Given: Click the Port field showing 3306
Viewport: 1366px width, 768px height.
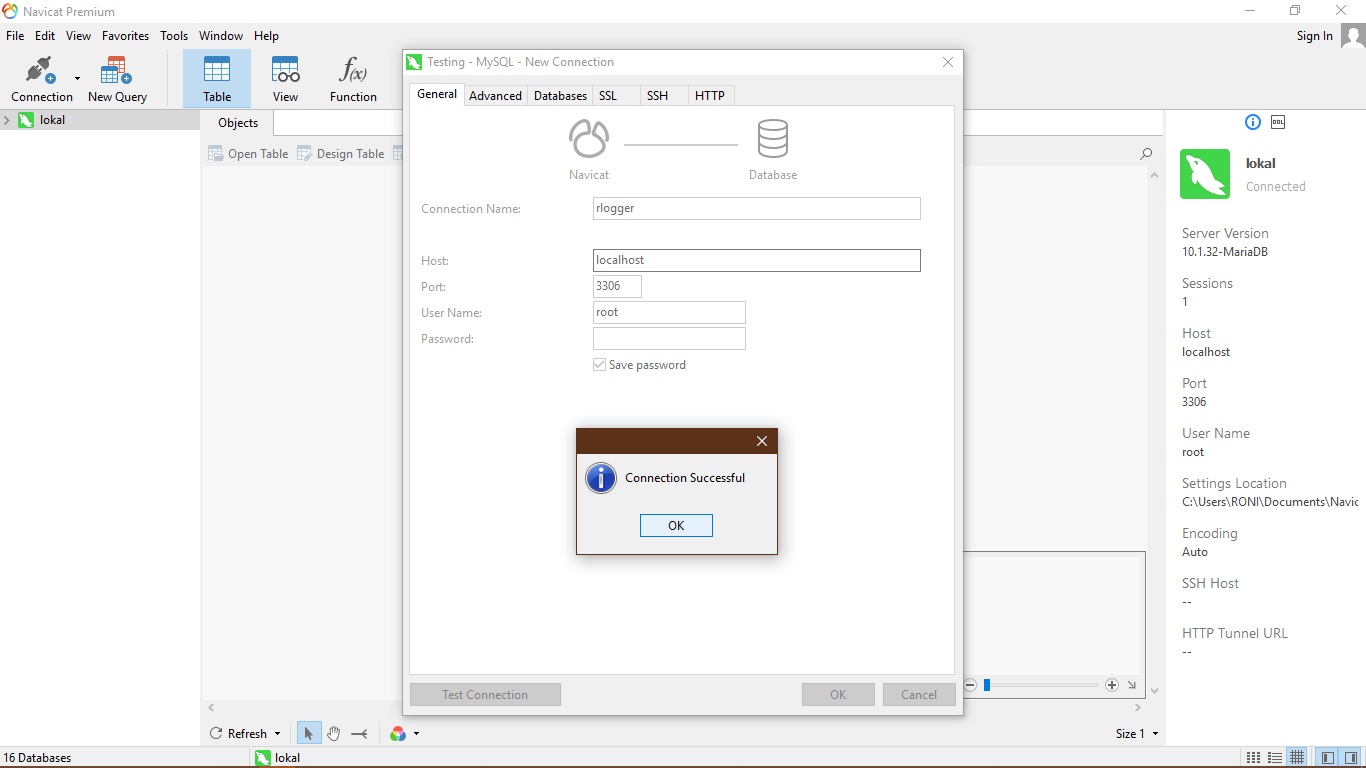Looking at the screenshot, I should [x=617, y=286].
